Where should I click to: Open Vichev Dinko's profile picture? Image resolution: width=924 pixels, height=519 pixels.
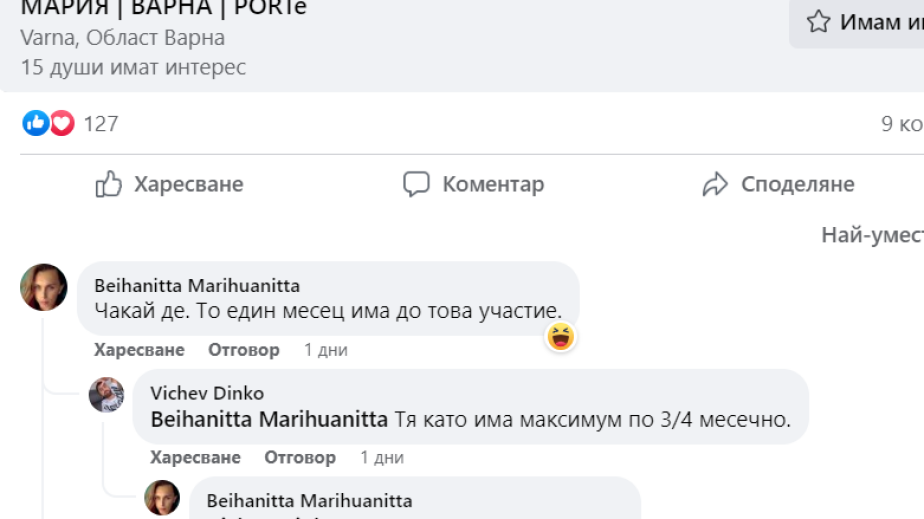pyautogui.click(x=107, y=394)
